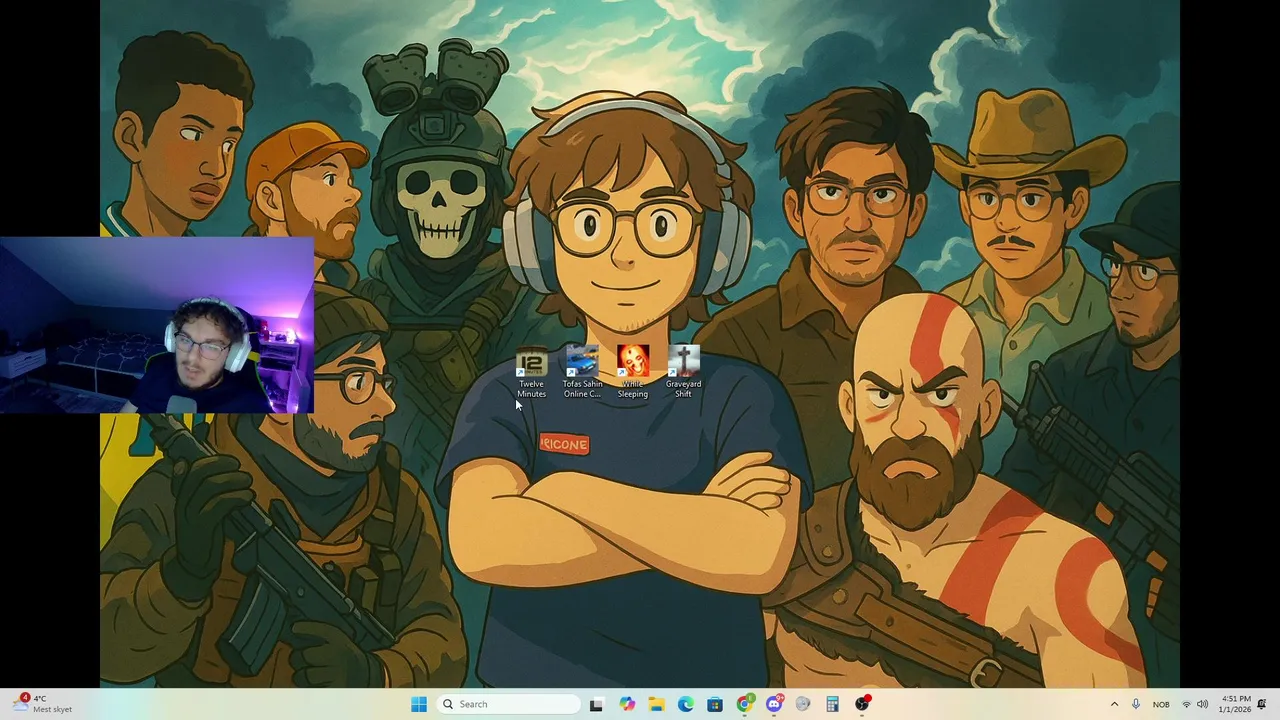This screenshot has height=720, width=1280.
Task: Open the weather widget showing 4°C
Action: 43,704
